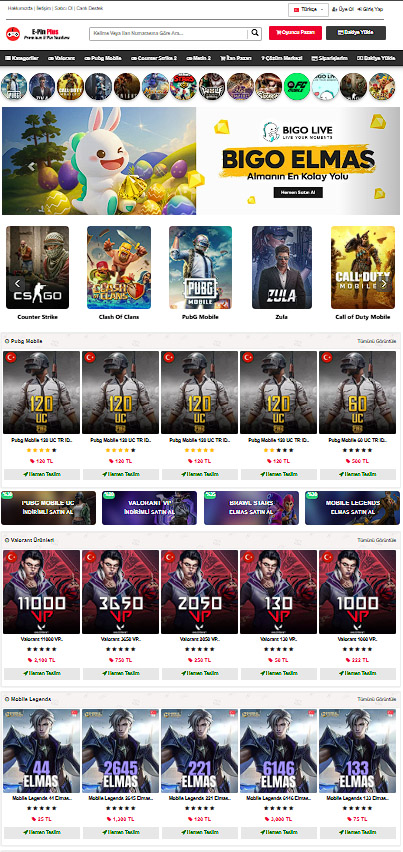Select the Brawl Stars round game icon

pos(184,86)
